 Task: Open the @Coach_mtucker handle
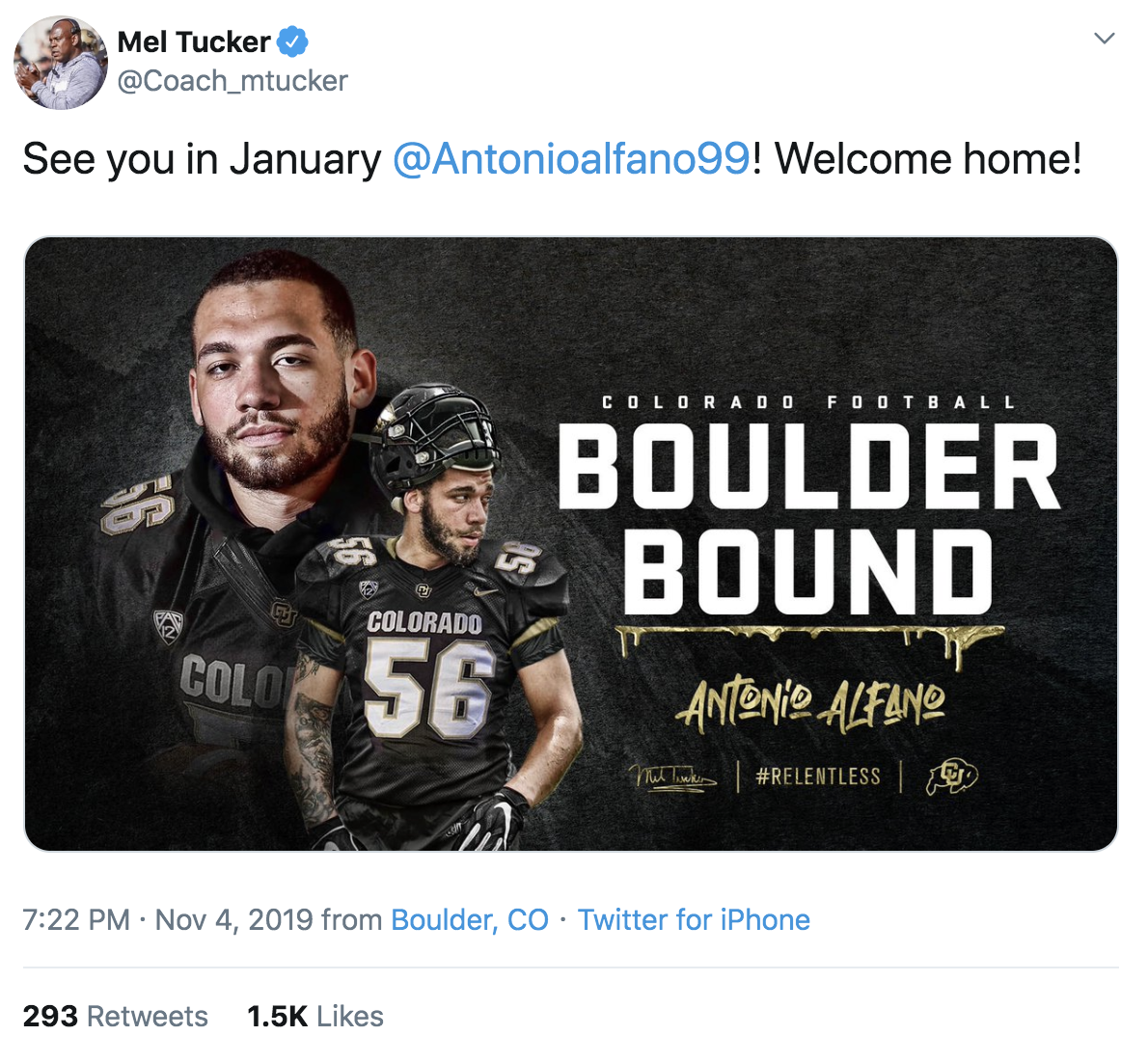[x=232, y=80]
